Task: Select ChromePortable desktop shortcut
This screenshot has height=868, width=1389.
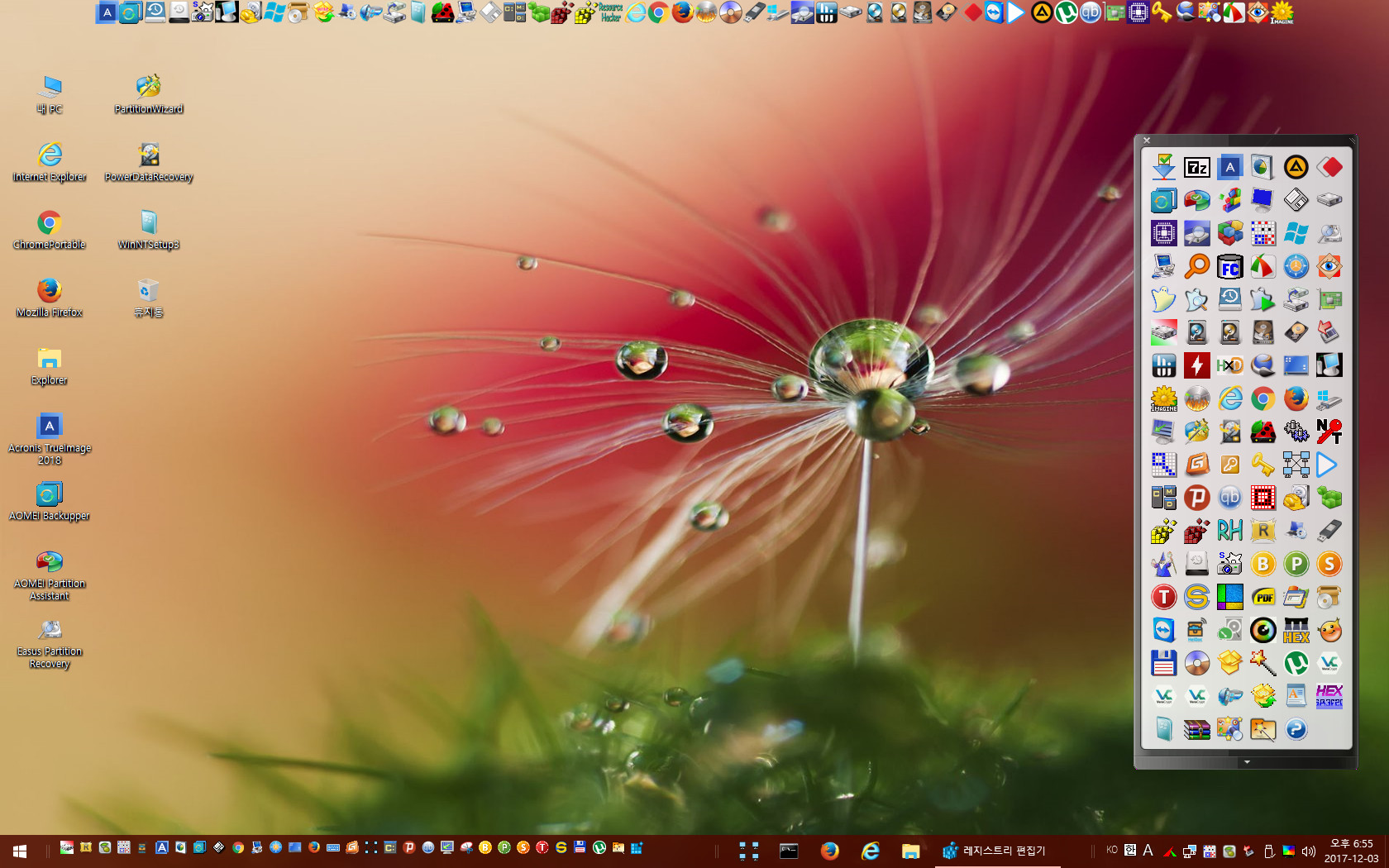Action: point(50,230)
